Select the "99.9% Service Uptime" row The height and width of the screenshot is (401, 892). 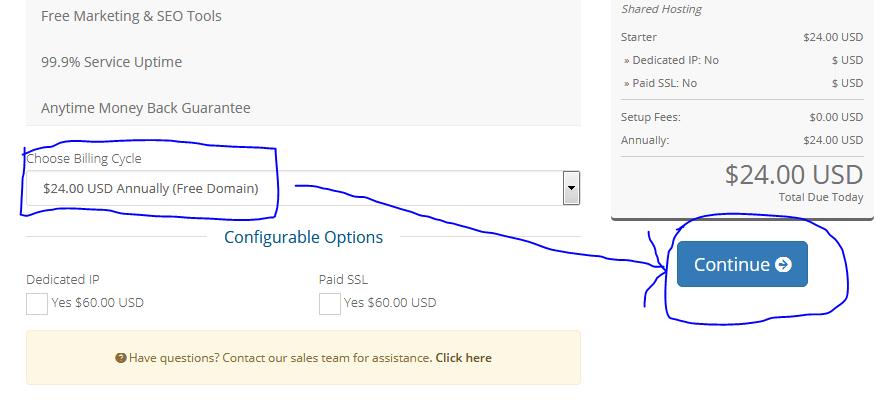pos(111,62)
